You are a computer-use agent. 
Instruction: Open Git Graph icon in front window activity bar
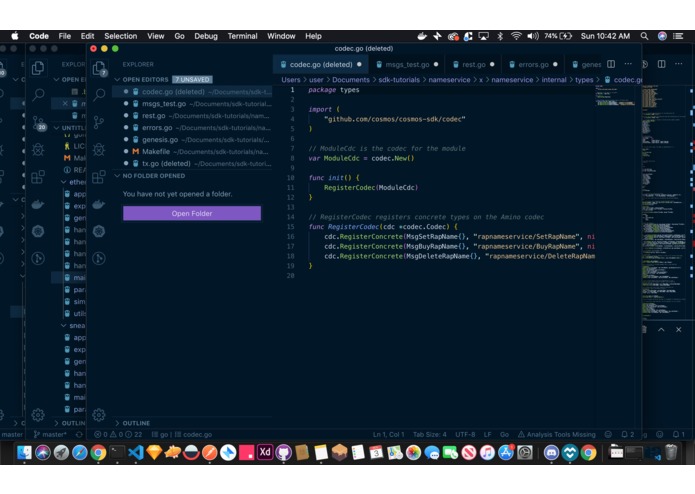click(x=99, y=258)
